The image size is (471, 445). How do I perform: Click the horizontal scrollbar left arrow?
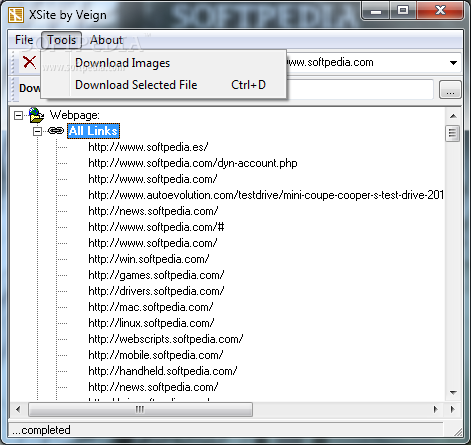point(18,409)
